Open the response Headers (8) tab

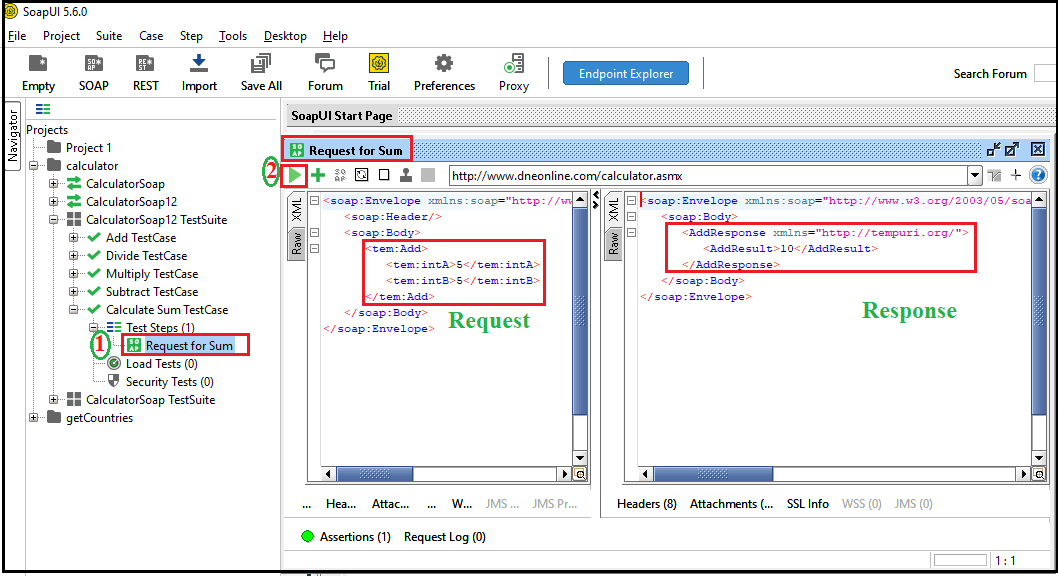click(x=646, y=504)
